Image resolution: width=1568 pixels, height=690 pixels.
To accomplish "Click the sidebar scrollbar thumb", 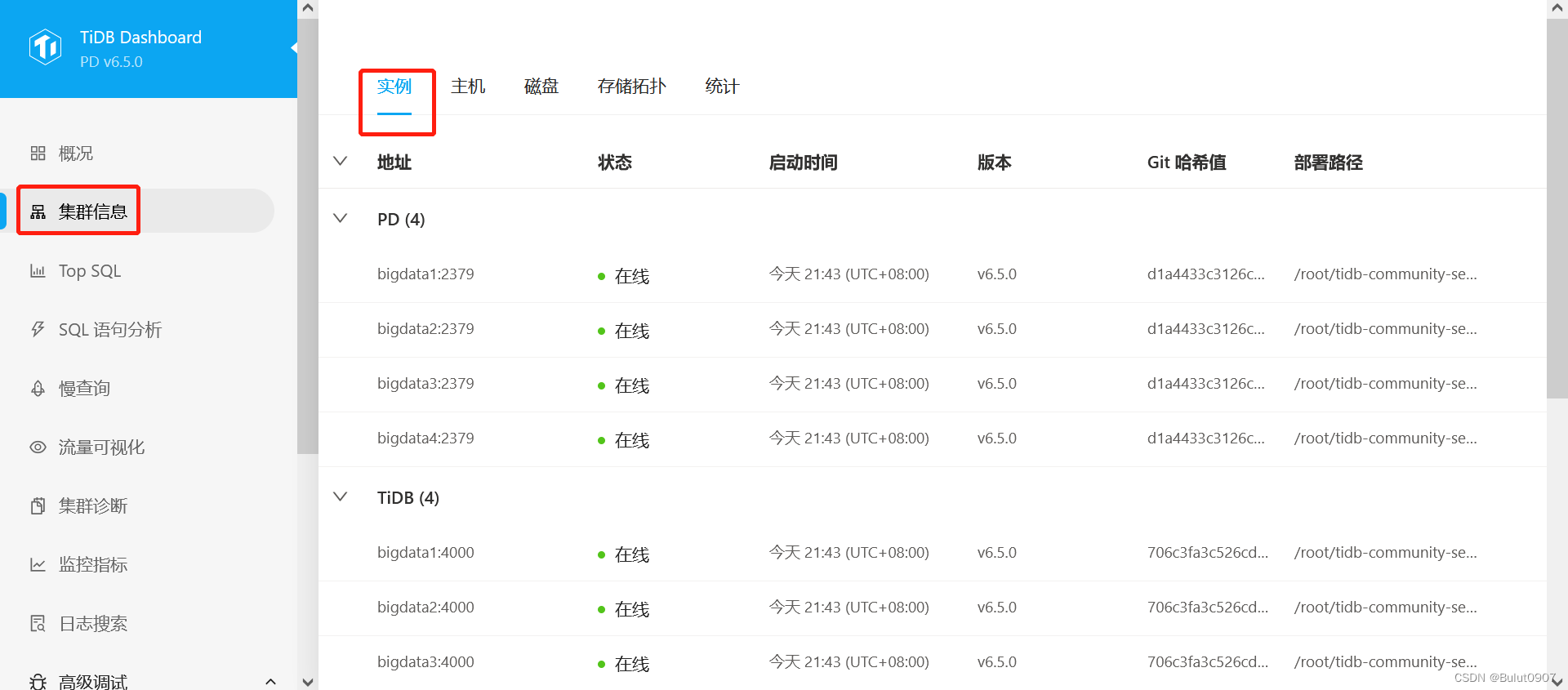I will pos(308,236).
